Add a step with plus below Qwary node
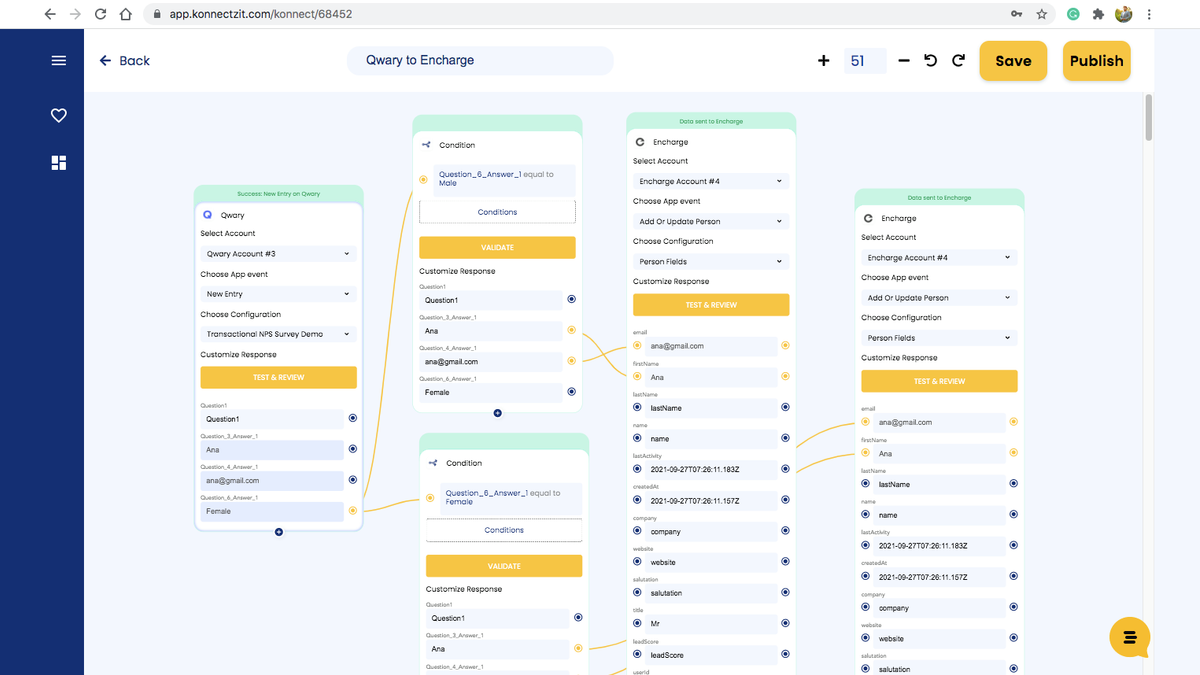This screenshot has width=1200, height=675. coord(279,532)
